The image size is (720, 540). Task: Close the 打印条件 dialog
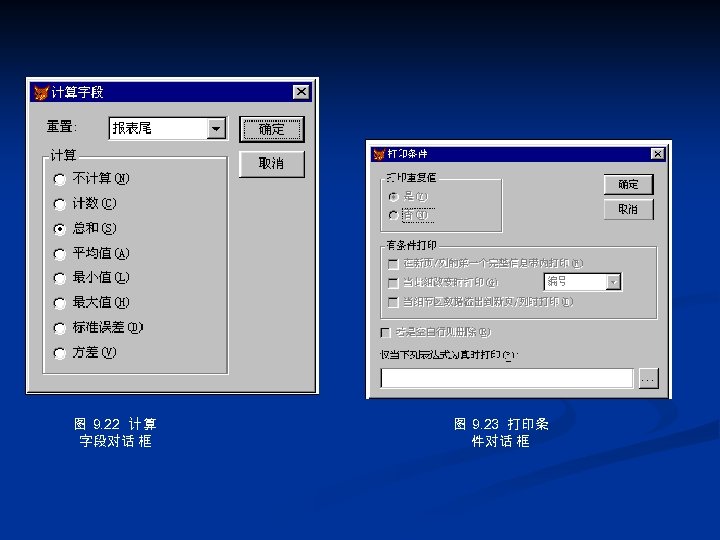(x=658, y=154)
